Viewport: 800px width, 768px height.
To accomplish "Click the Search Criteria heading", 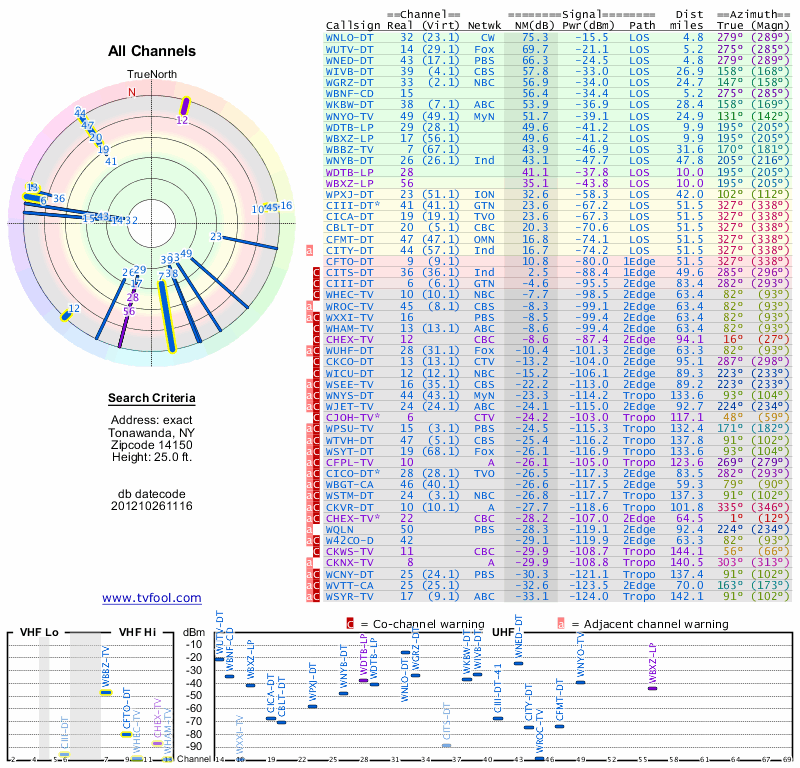I will coord(152,398).
